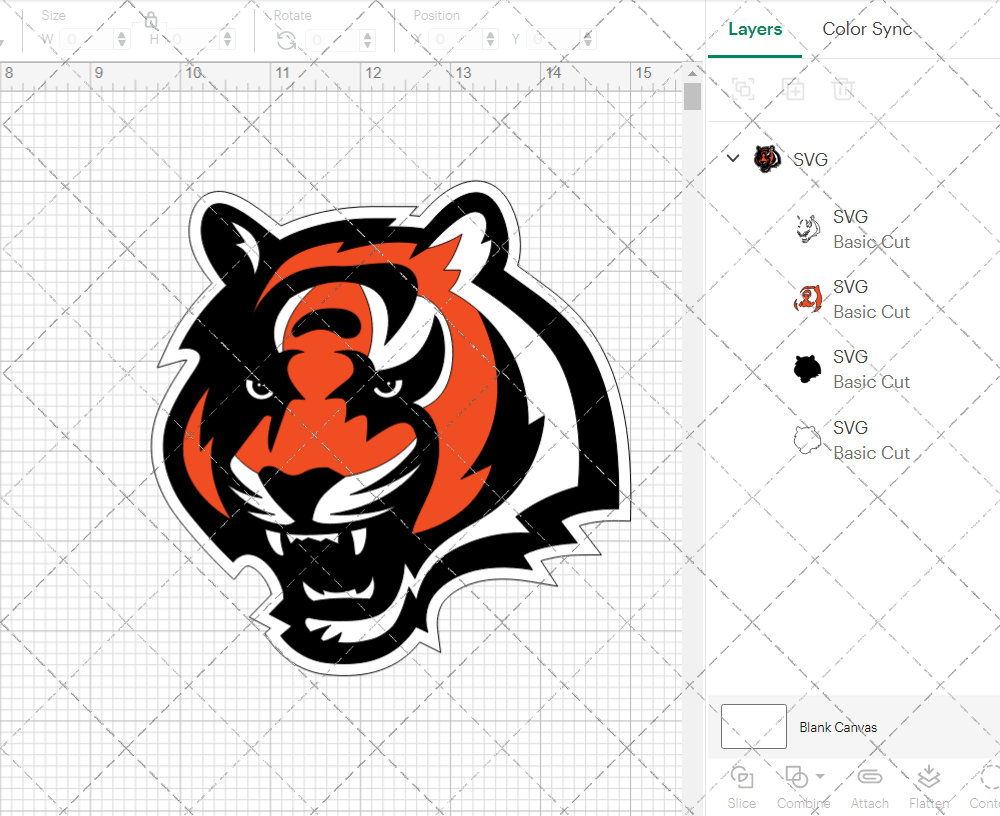Image resolution: width=1000 pixels, height=816 pixels.
Task: Click the Y position input field
Action: point(554,40)
